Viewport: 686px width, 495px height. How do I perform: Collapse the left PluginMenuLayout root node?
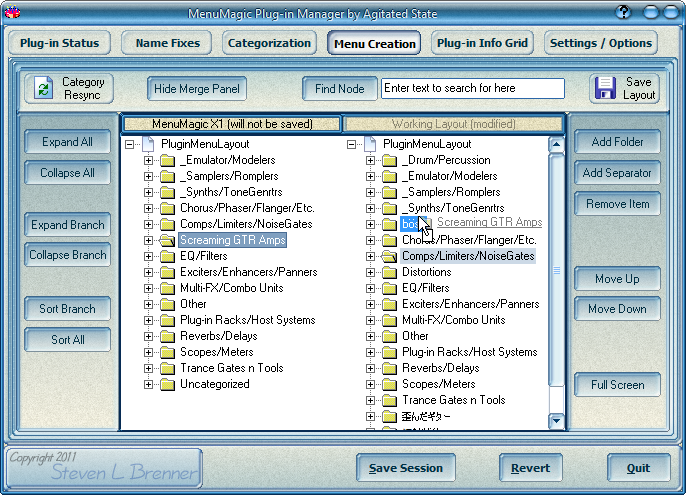(130, 144)
